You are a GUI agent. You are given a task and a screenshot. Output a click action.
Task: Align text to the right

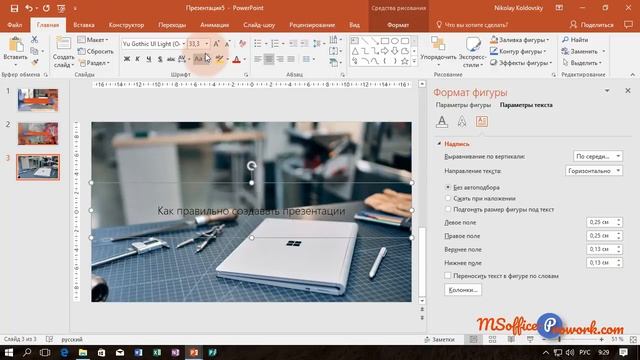(x=280, y=60)
